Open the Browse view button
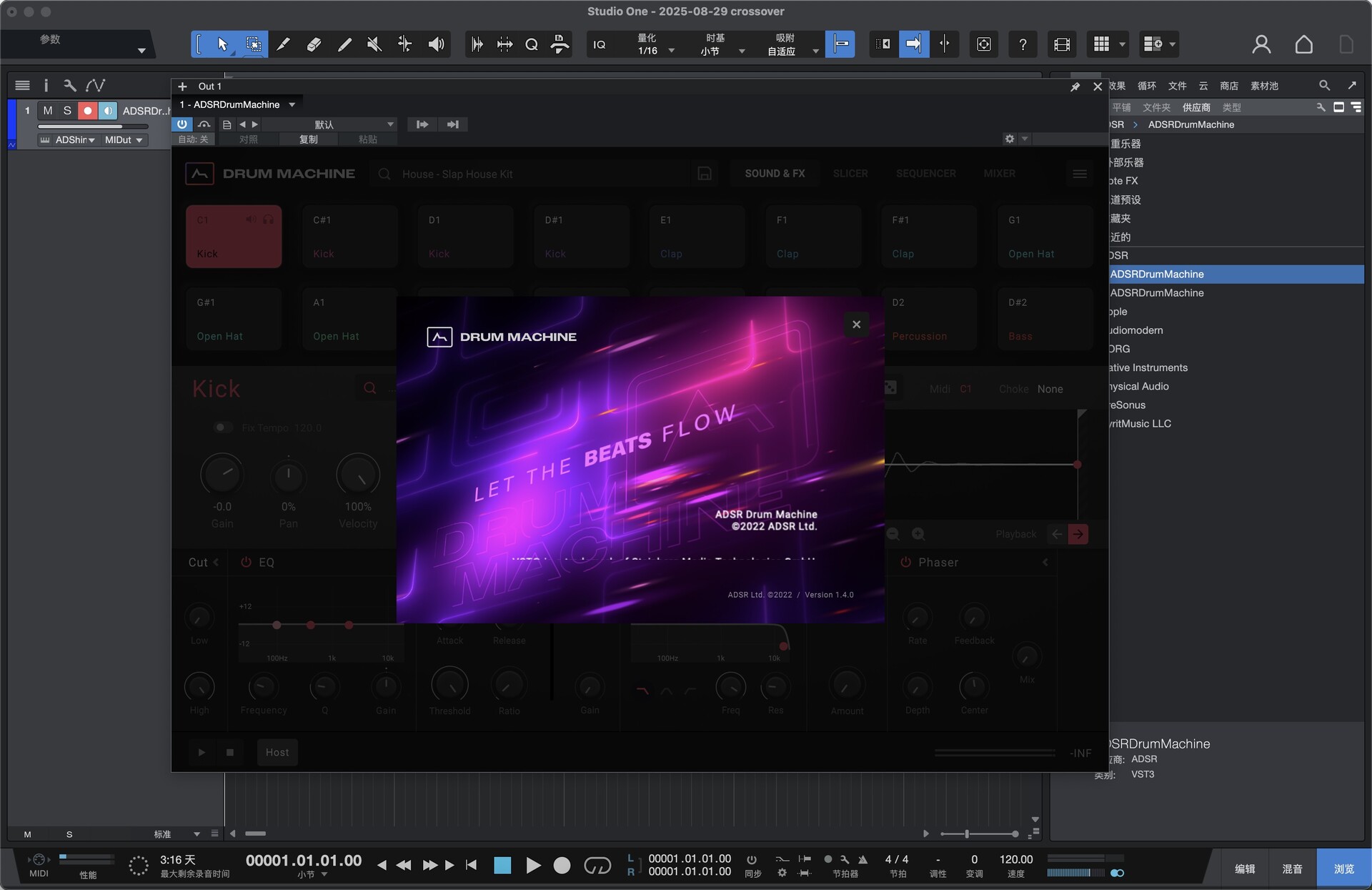 (1343, 869)
